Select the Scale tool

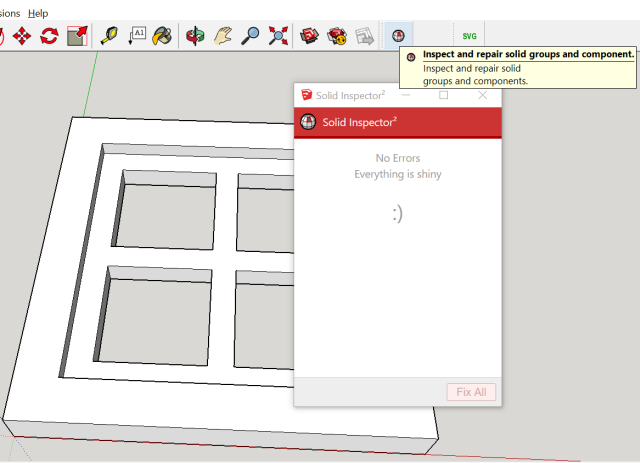[77, 36]
